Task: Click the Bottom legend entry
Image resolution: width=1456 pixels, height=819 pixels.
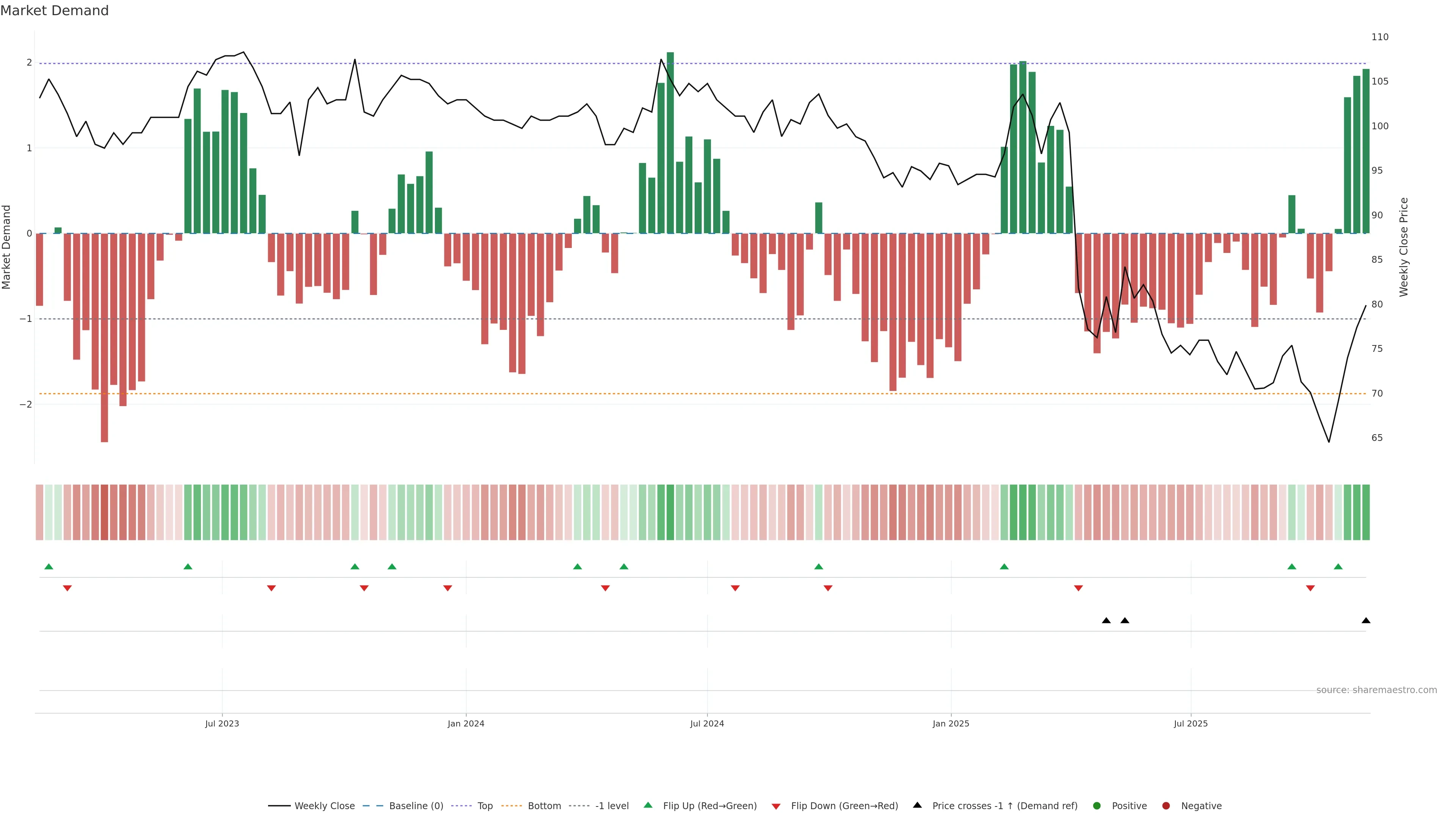Action: click(x=544, y=806)
